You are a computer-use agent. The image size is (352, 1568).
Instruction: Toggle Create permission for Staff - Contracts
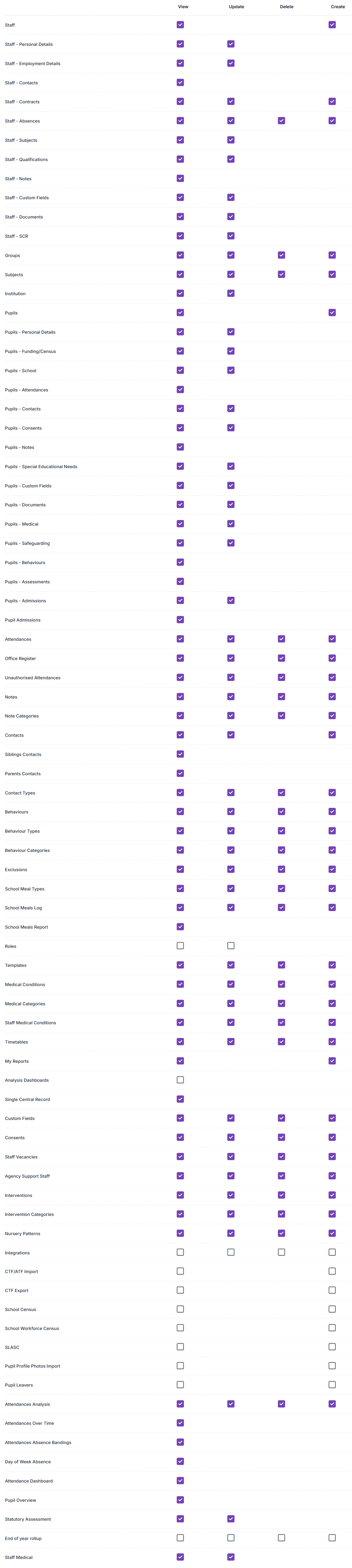tap(332, 102)
